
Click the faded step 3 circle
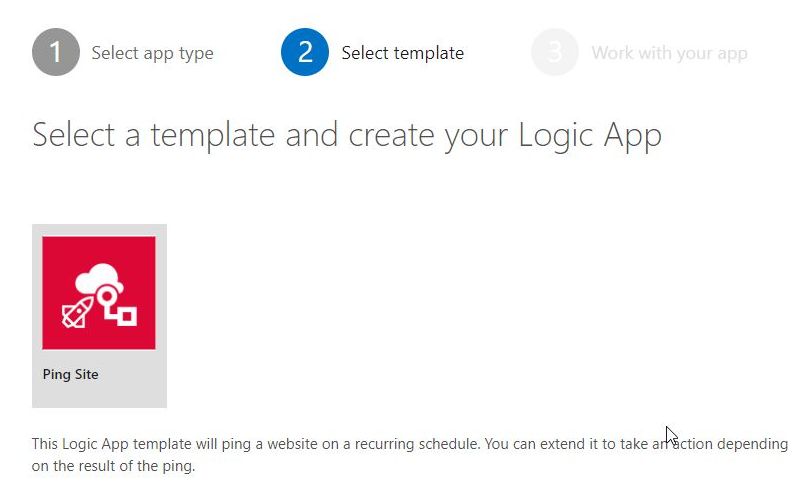[555, 52]
